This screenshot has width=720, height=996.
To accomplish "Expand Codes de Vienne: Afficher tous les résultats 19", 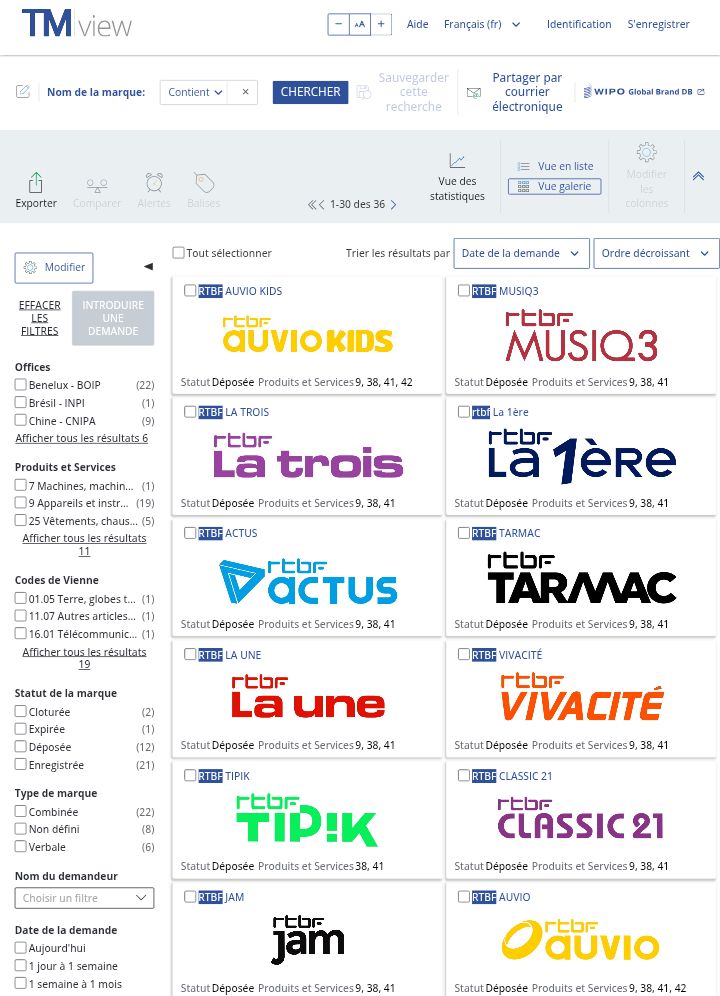I will (84, 658).
